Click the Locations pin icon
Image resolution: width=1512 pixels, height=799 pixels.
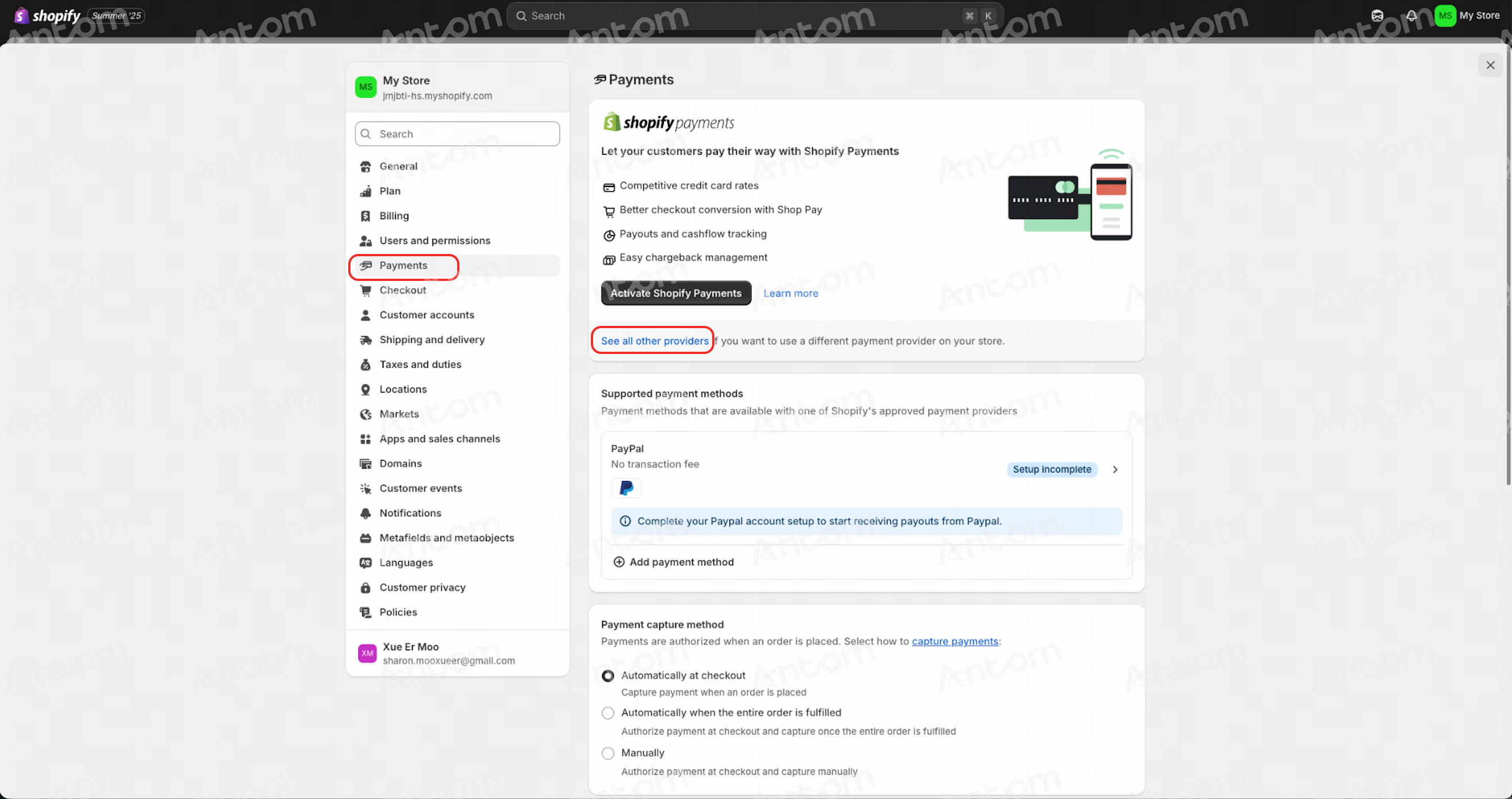click(x=366, y=389)
